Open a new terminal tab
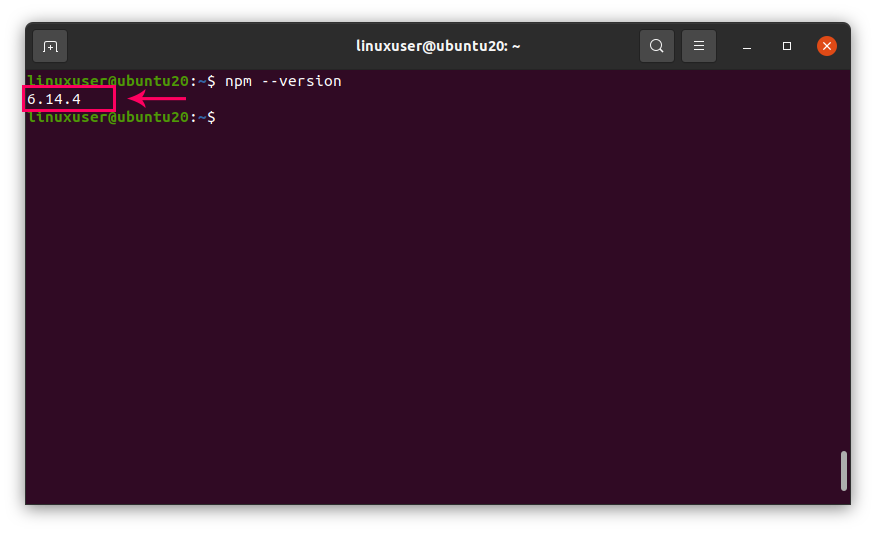Image resolution: width=876 pixels, height=533 pixels. (x=50, y=46)
